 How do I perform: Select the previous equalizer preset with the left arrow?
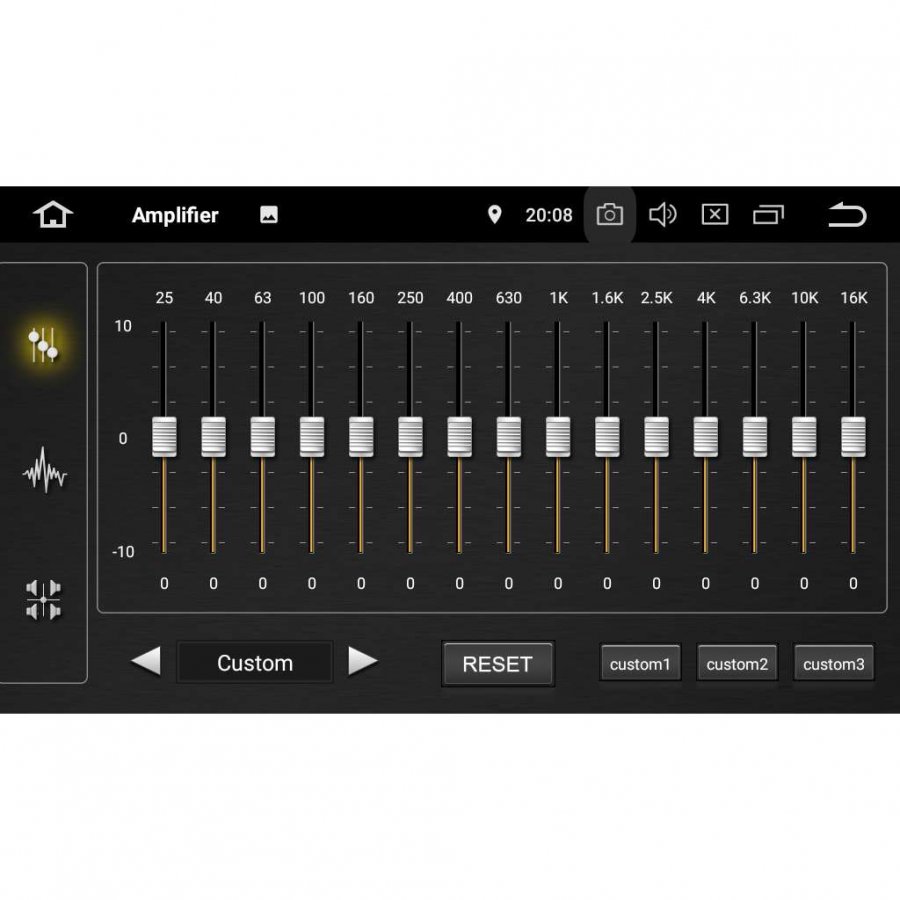[146, 661]
